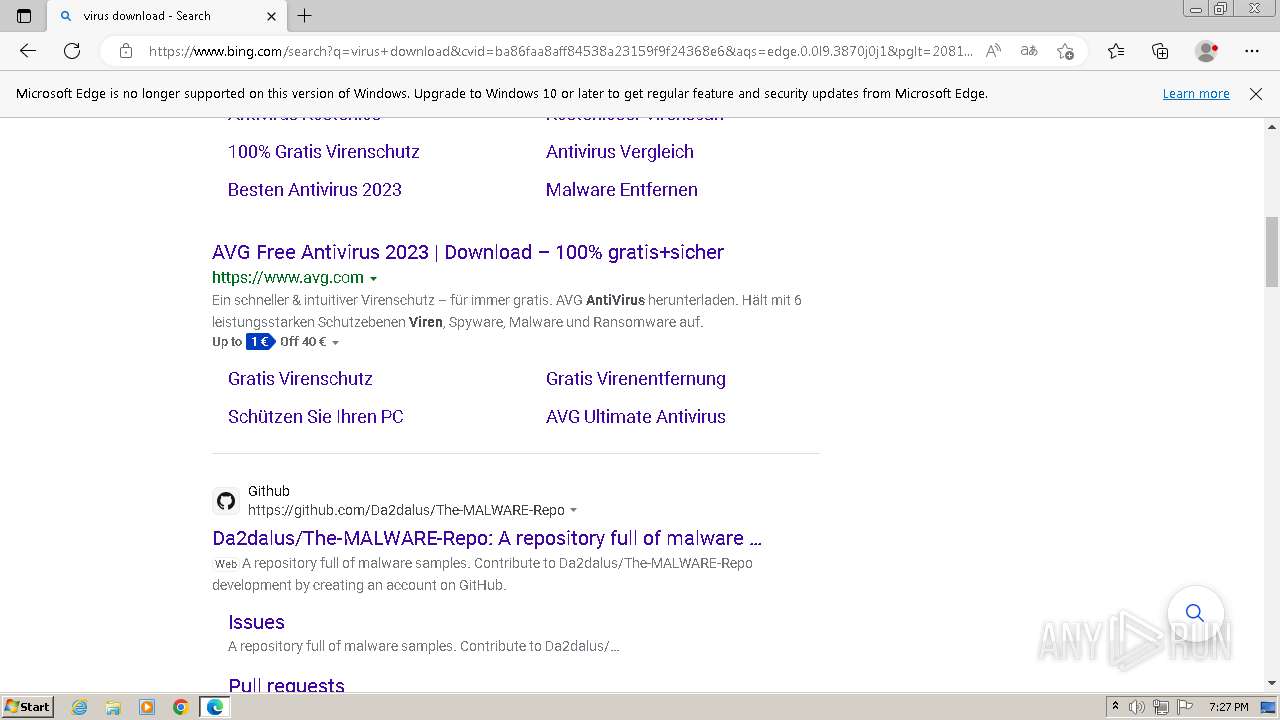
Task: Click the https://www.avg.com green URL
Action: 288,278
